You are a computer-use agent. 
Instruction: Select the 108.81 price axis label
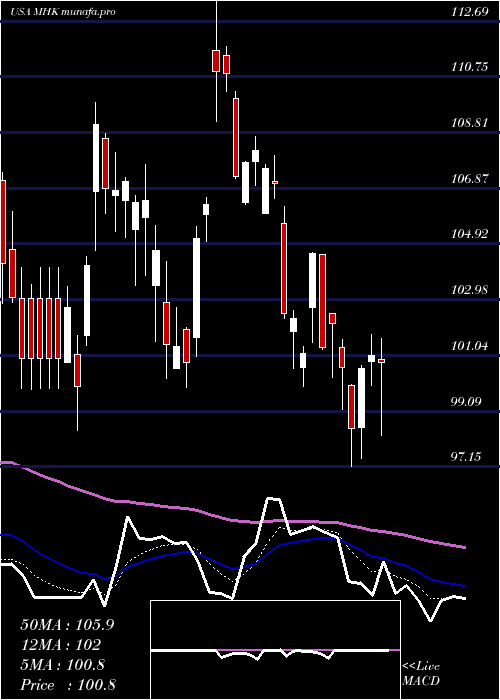click(x=470, y=123)
